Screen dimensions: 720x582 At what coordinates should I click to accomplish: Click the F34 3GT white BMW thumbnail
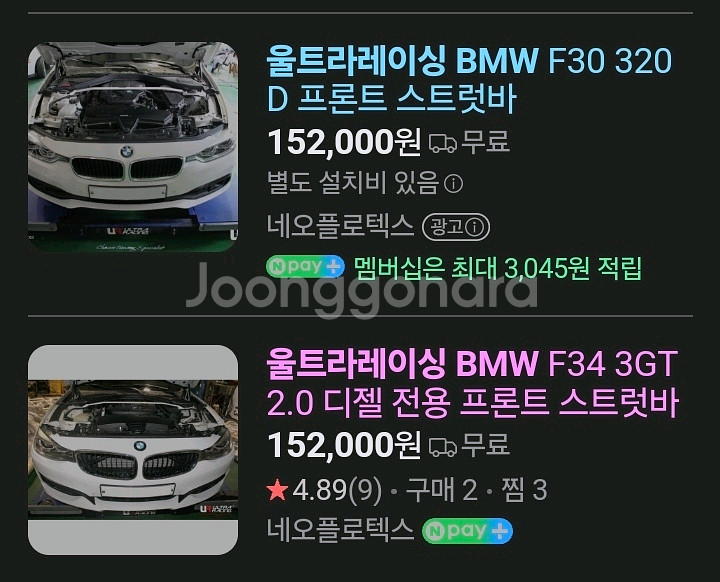tap(133, 450)
